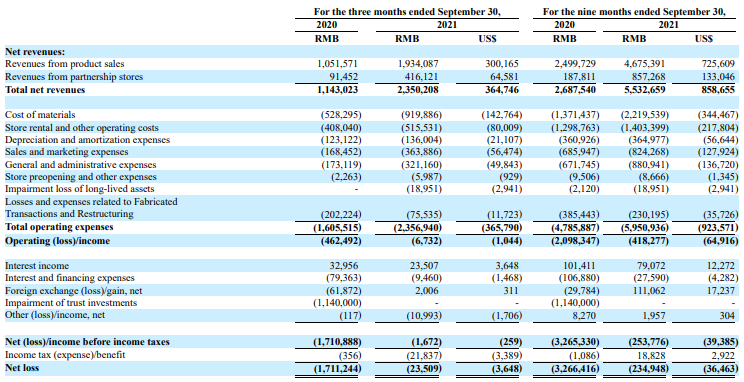Select 'For the three months ended September 30,' header
This screenshot has height=382, width=744.
tap(407, 12)
